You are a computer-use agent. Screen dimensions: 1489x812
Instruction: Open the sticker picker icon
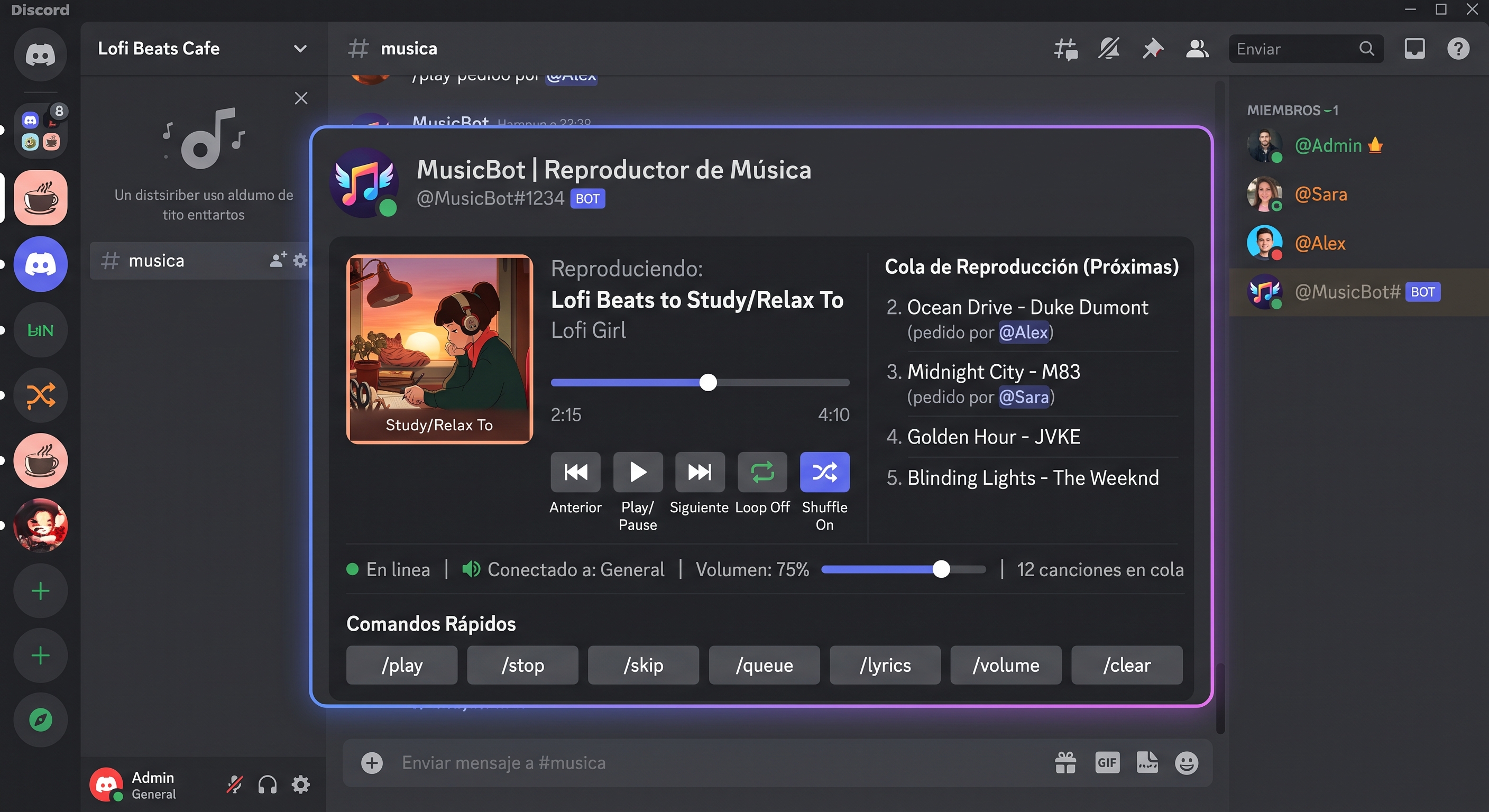pyautogui.click(x=1147, y=763)
